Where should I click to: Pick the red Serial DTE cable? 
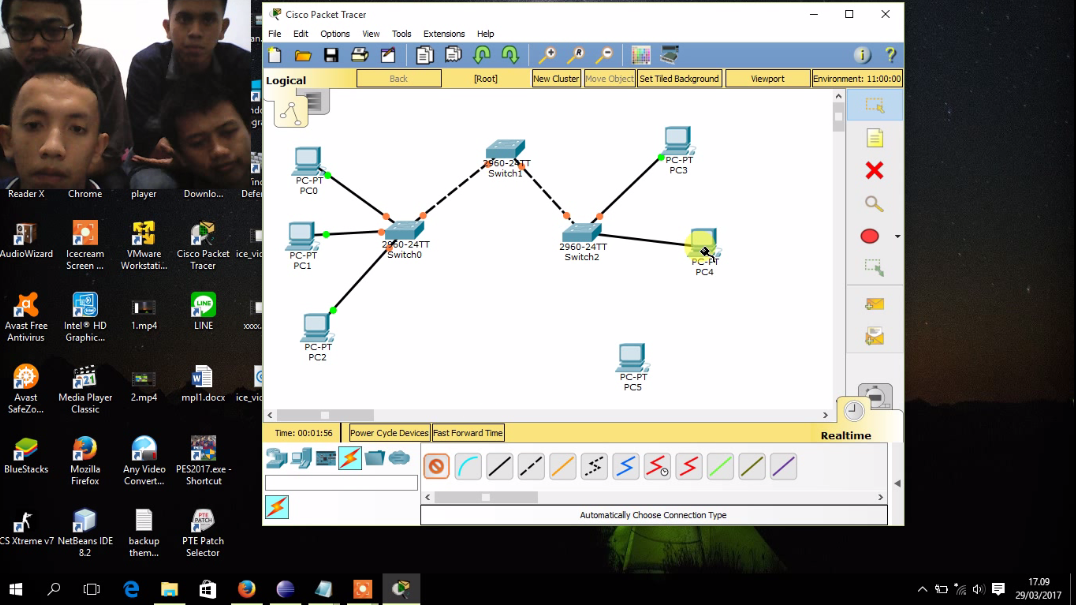(x=689, y=466)
